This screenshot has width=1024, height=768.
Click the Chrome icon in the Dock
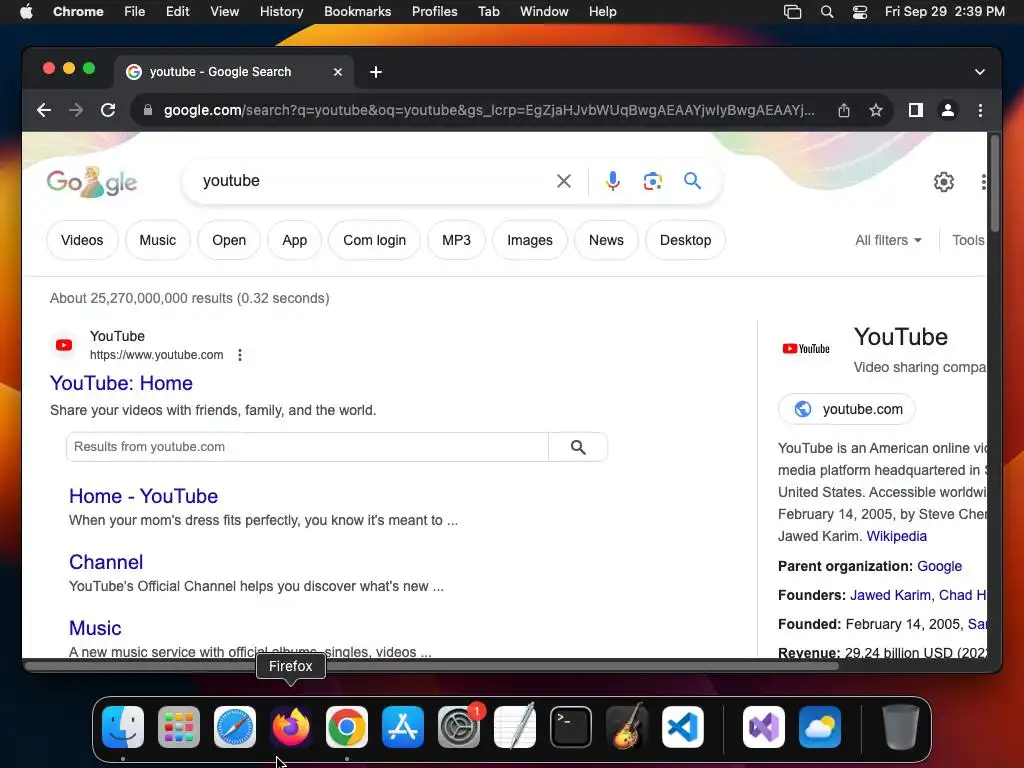347,727
